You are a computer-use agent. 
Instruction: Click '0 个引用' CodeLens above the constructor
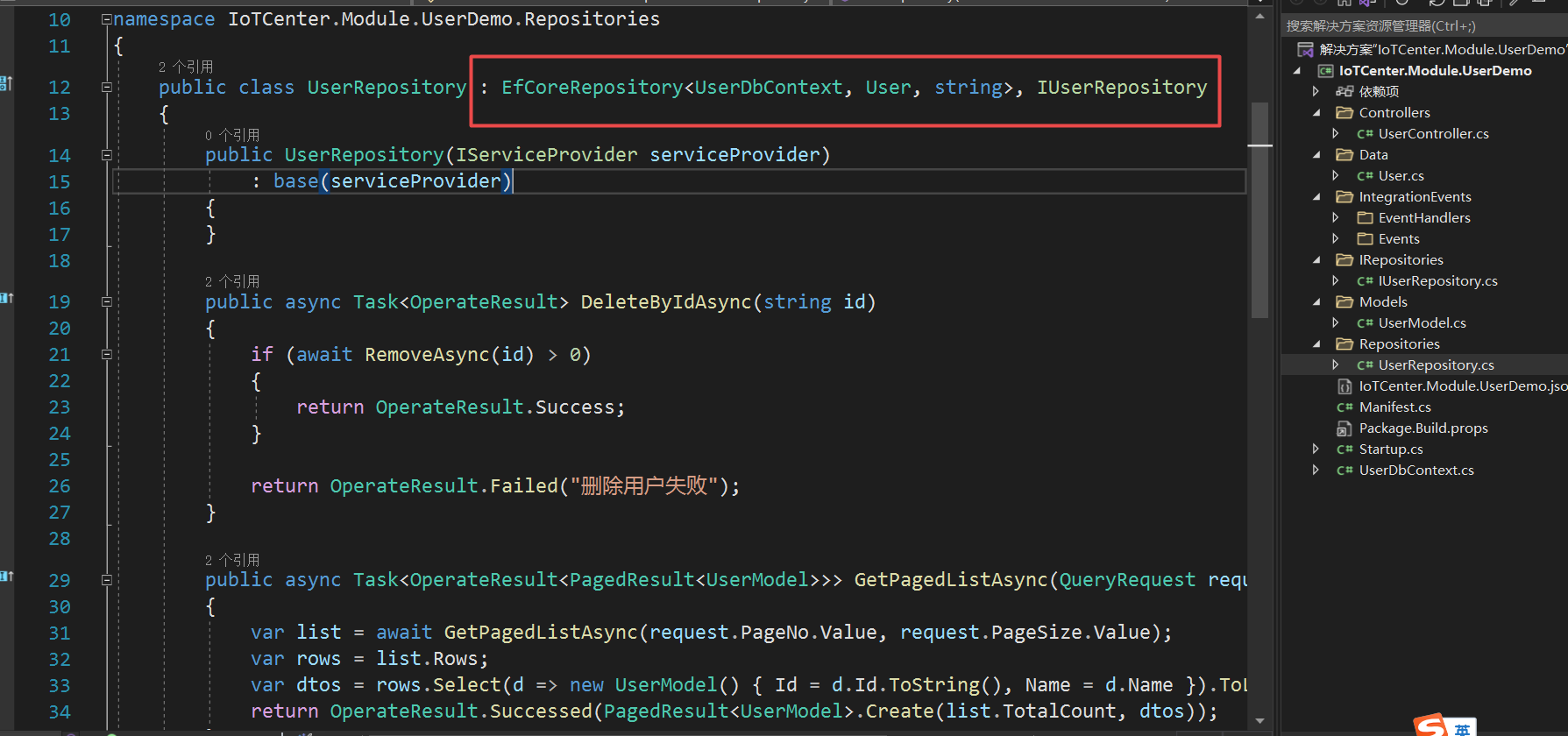click(232, 135)
